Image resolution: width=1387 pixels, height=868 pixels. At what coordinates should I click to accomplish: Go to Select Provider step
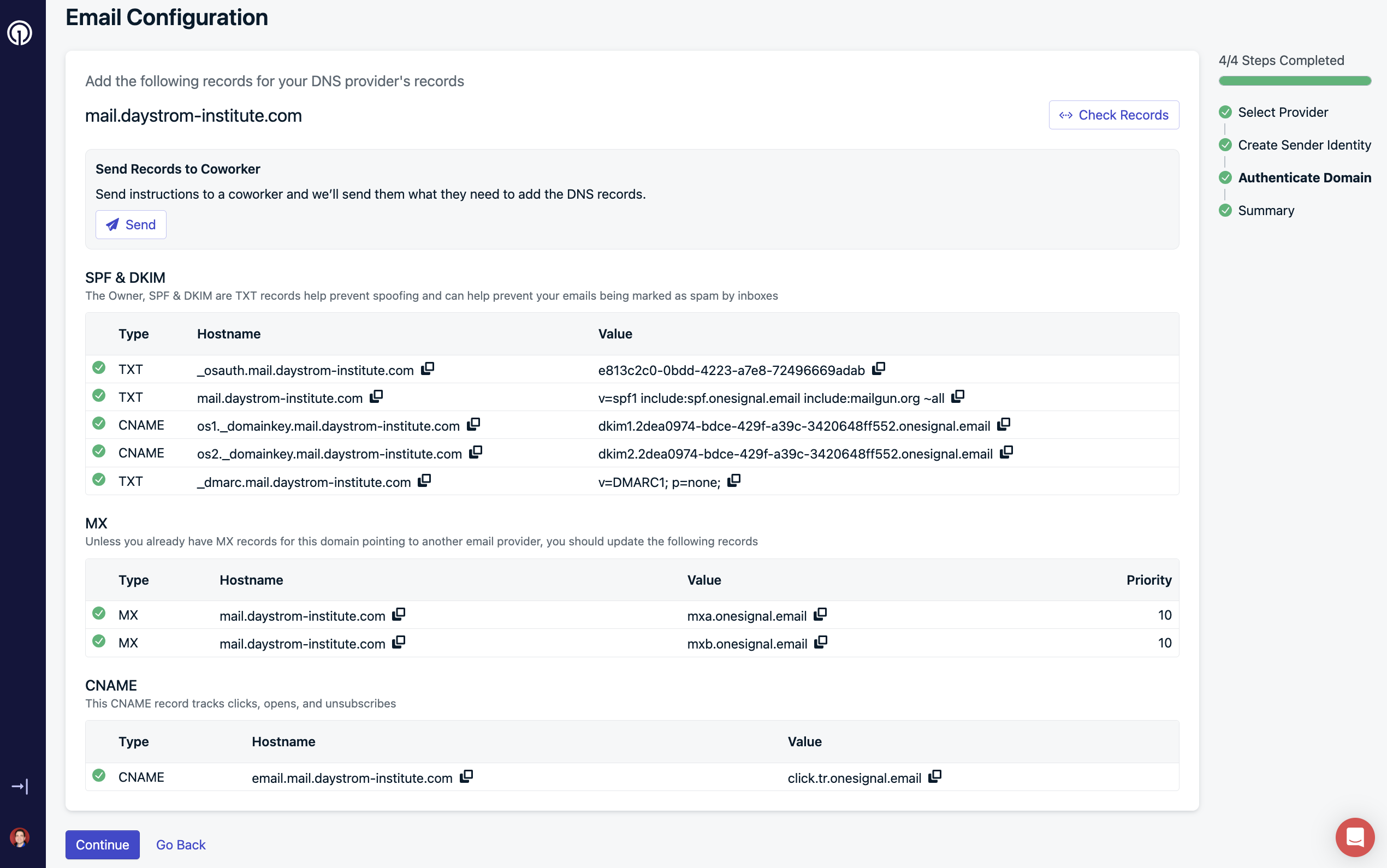coord(1283,112)
